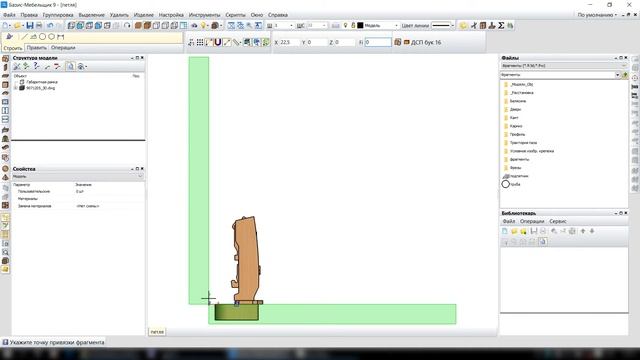Click the down arrow icon in Библиотекарь
Screen dimensions: 640x360
coord(592,231)
